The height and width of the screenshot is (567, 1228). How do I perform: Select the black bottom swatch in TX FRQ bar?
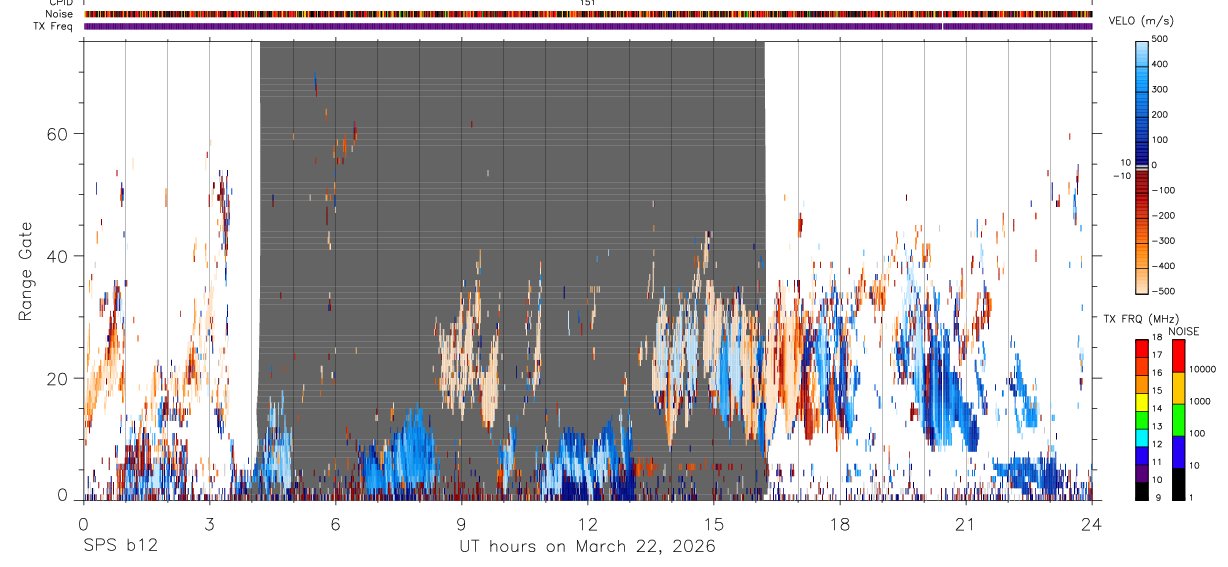click(1142, 491)
